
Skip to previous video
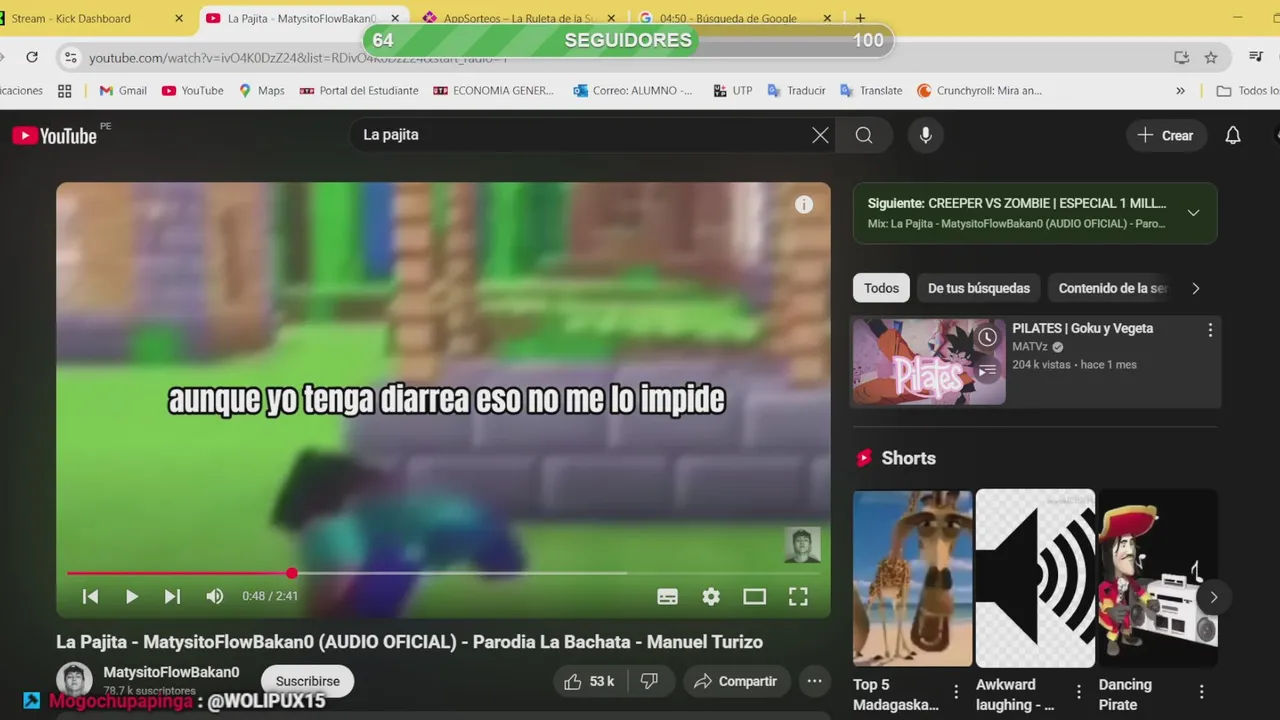click(x=90, y=597)
